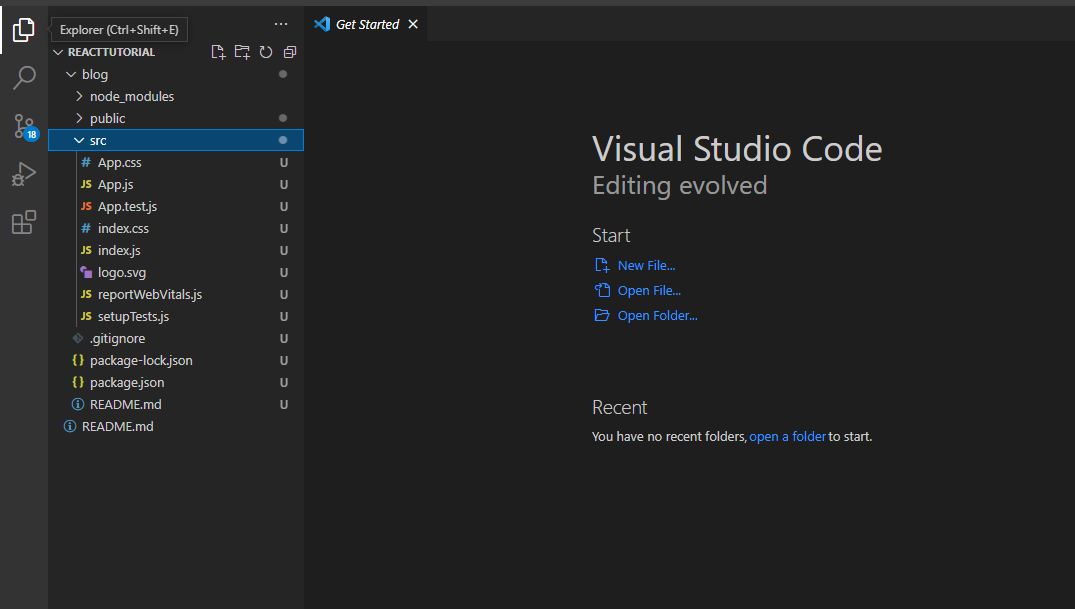Open Source Control with 18 changes
This screenshot has height=609, width=1075.
[x=25, y=127]
